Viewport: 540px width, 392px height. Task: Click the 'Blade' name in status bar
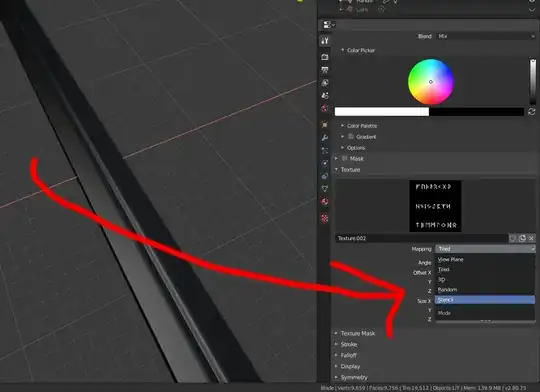(327, 388)
